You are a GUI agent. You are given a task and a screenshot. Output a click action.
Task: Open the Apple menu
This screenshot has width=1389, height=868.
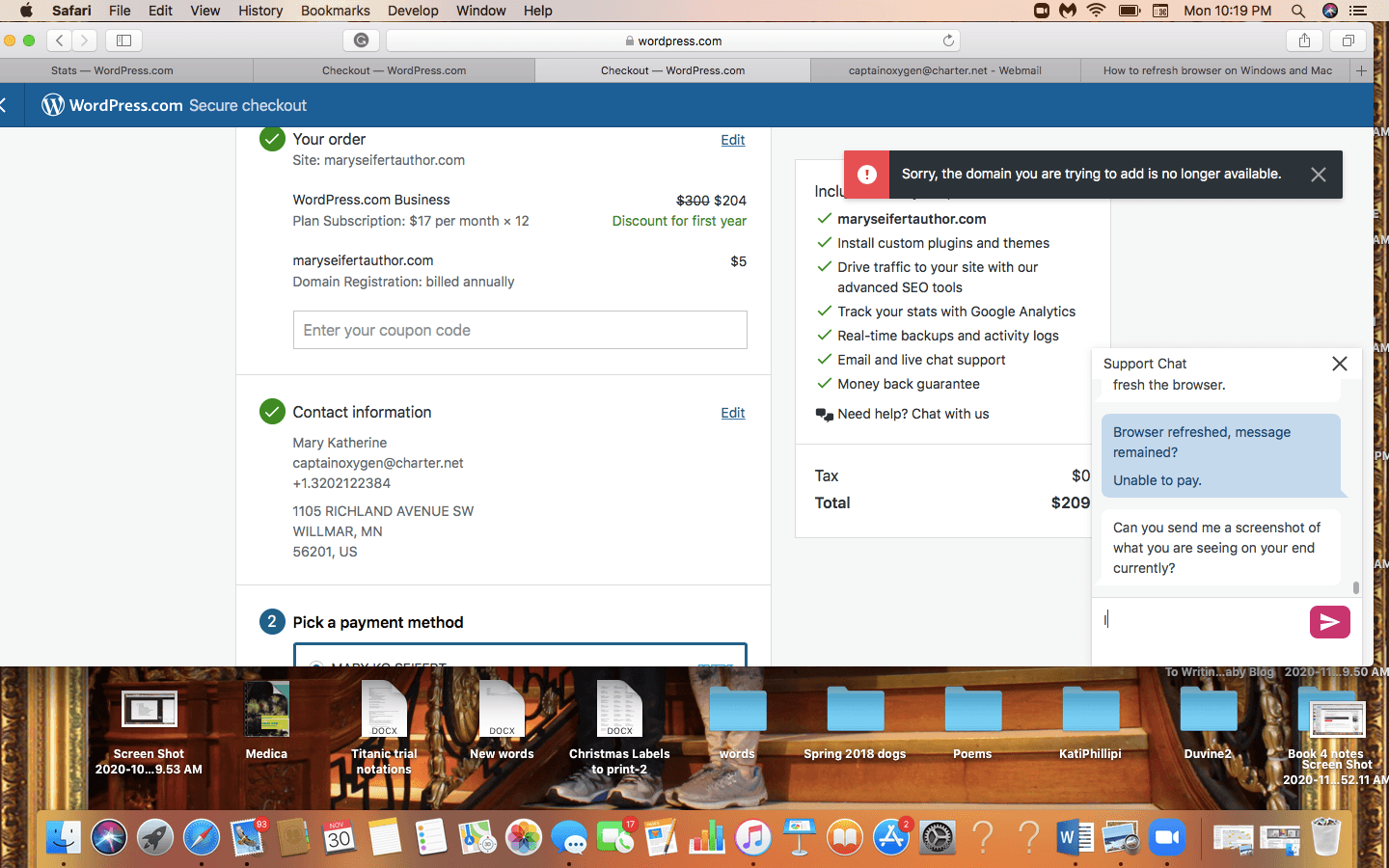click(x=26, y=11)
